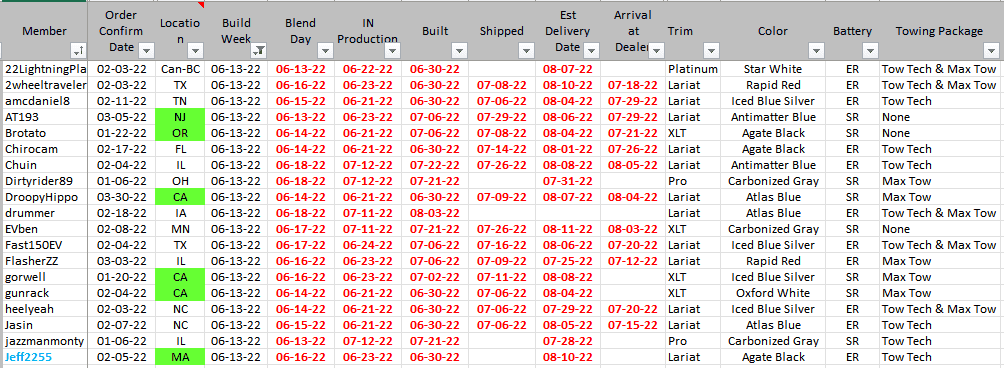Expand the Towing Package filter dropdown
Image resolution: width=1004 pixels, height=368 pixels.
coord(989,51)
